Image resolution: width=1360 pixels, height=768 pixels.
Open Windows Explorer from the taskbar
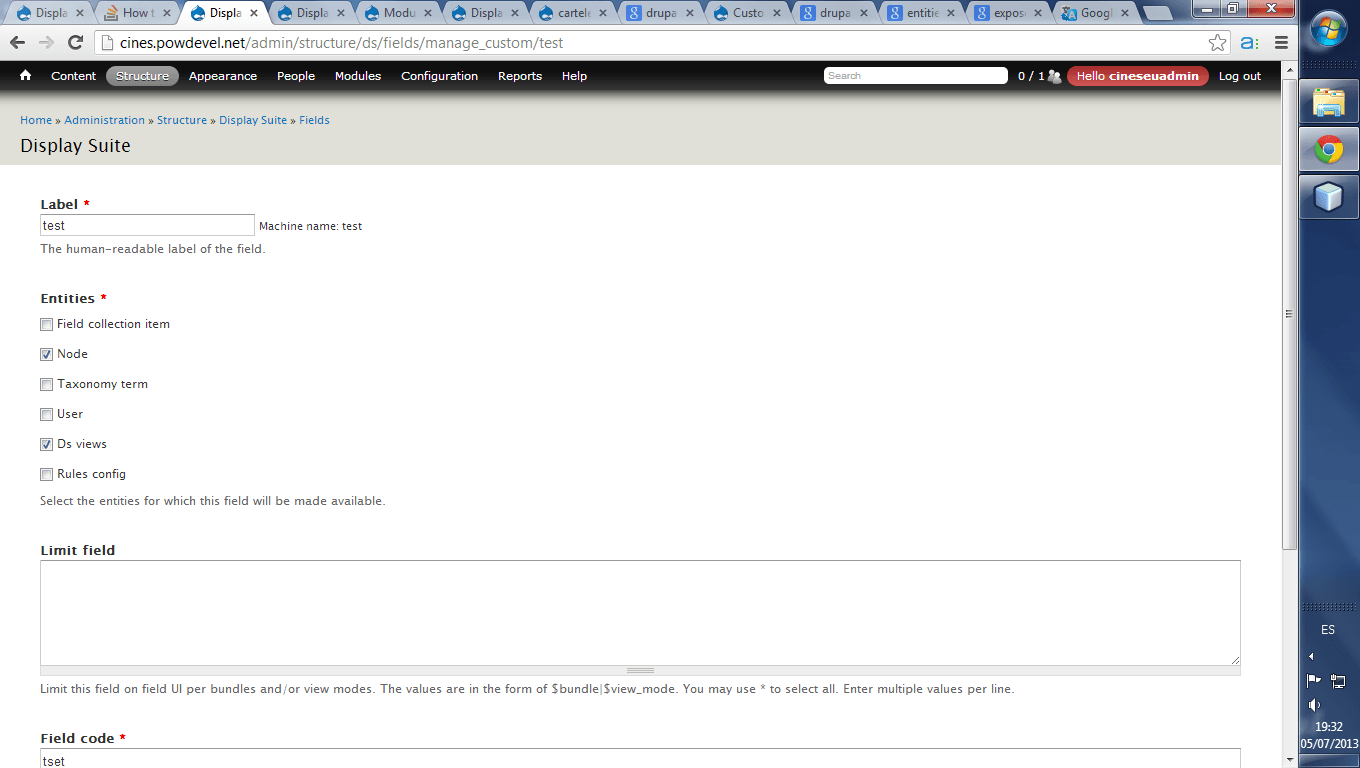point(1329,101)
